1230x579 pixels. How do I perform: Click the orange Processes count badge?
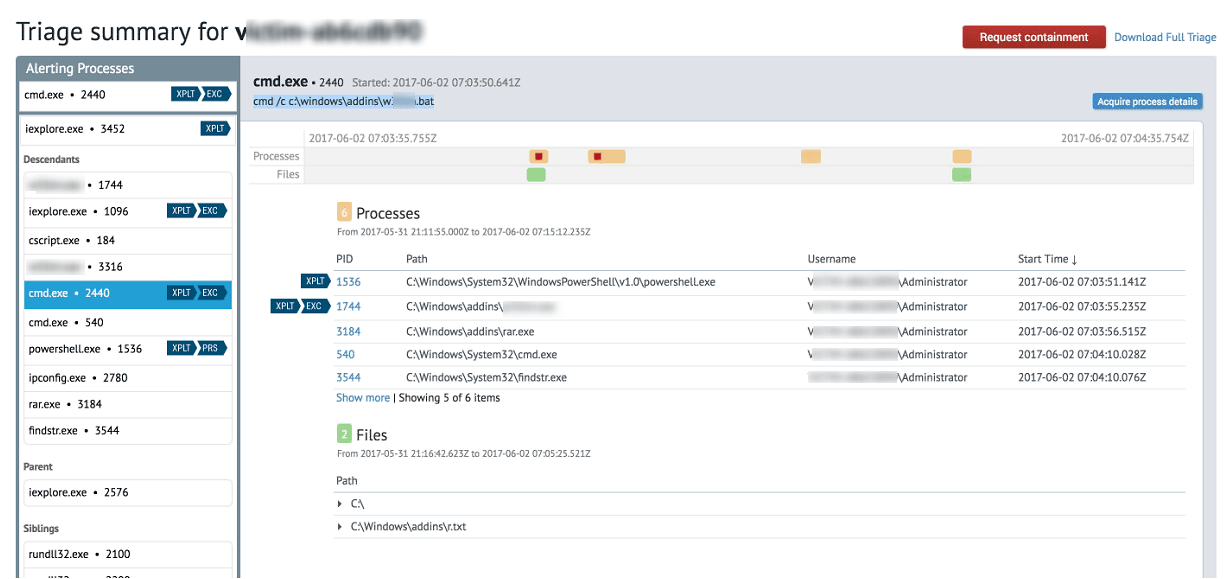coord(344,212)
